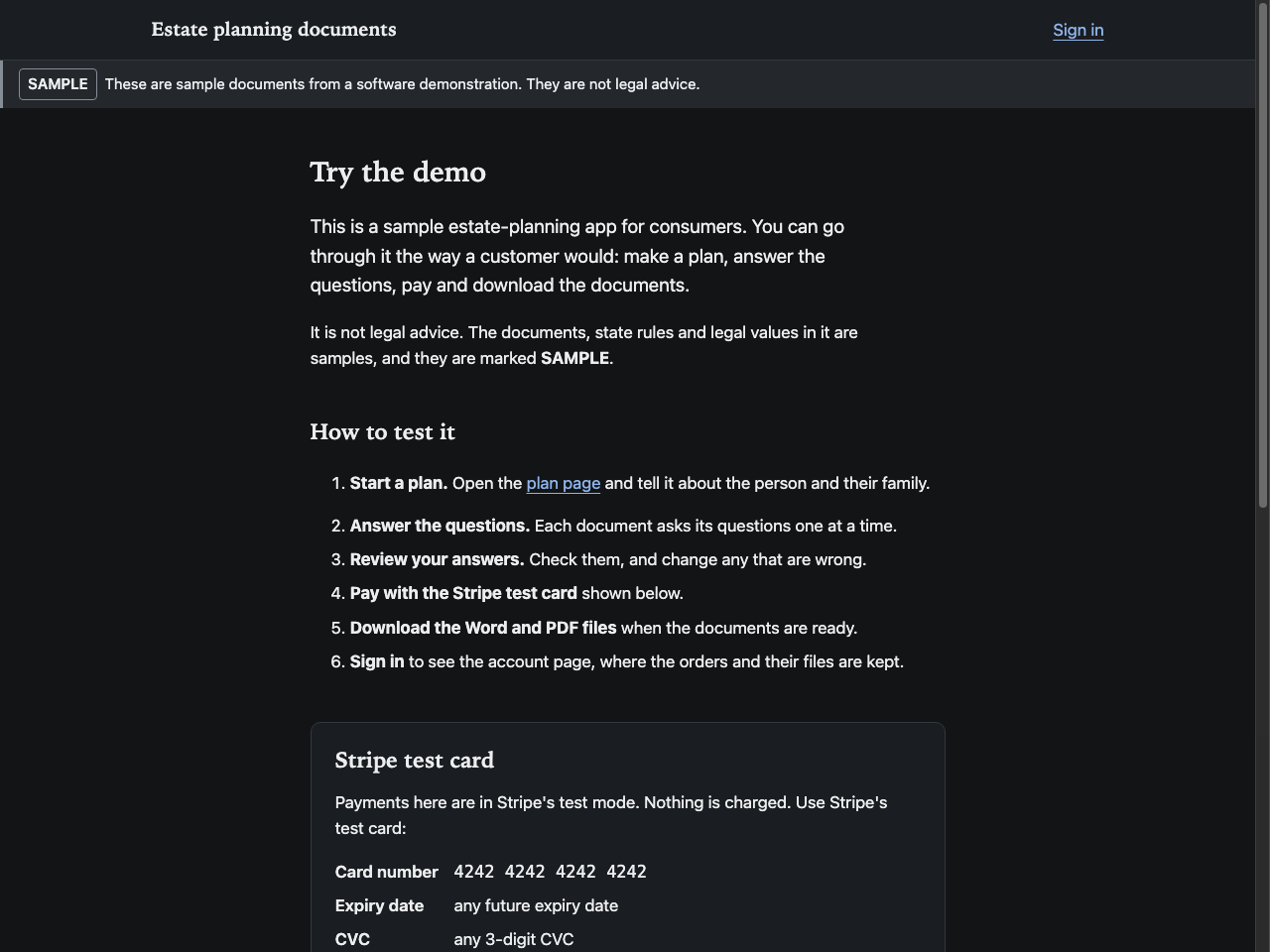
Task: Click the banner text about sample documents
Action: click(x=402, y=84)
